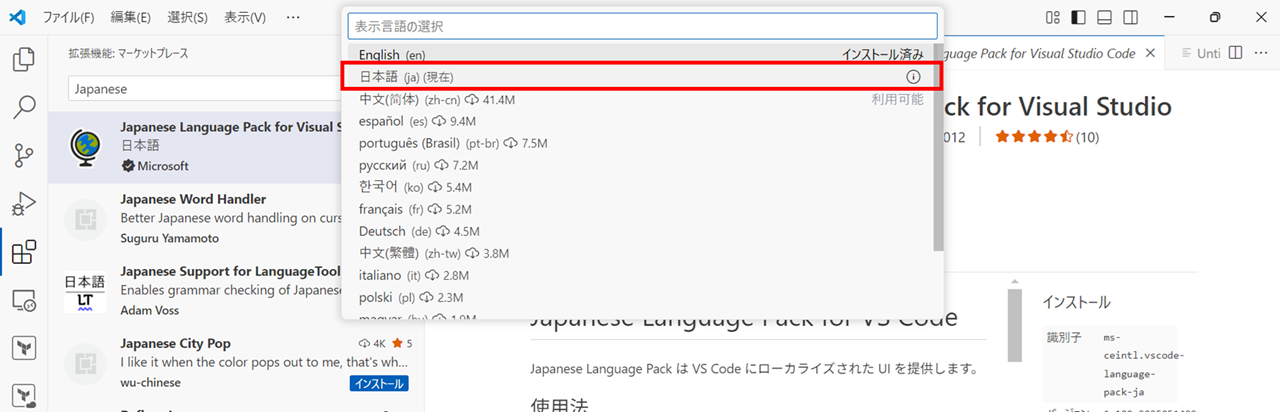1280x412 pixels.
Task: Click the download icon beside Deutsch
Action: pos(444,231)
